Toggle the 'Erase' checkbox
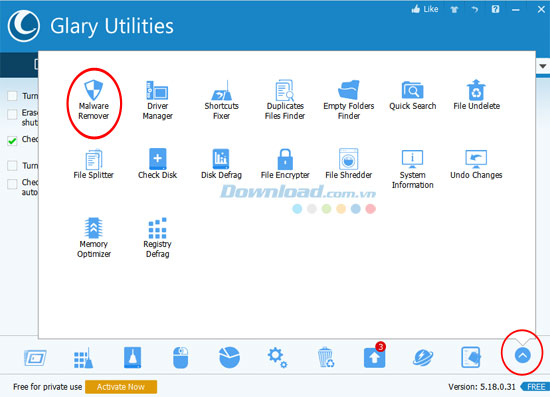The height and width of the screenshot is (397, 550). pos(12,114)
